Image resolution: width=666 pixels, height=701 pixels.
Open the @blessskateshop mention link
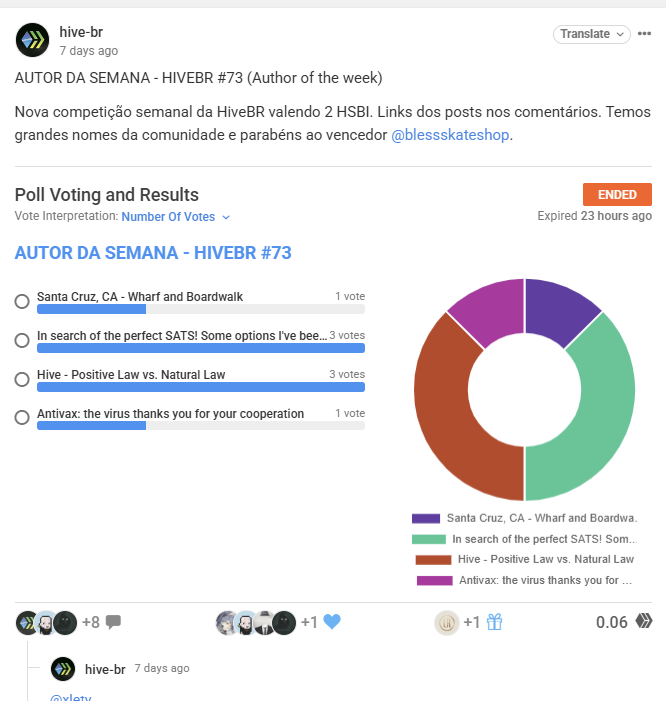coord(450,135)
